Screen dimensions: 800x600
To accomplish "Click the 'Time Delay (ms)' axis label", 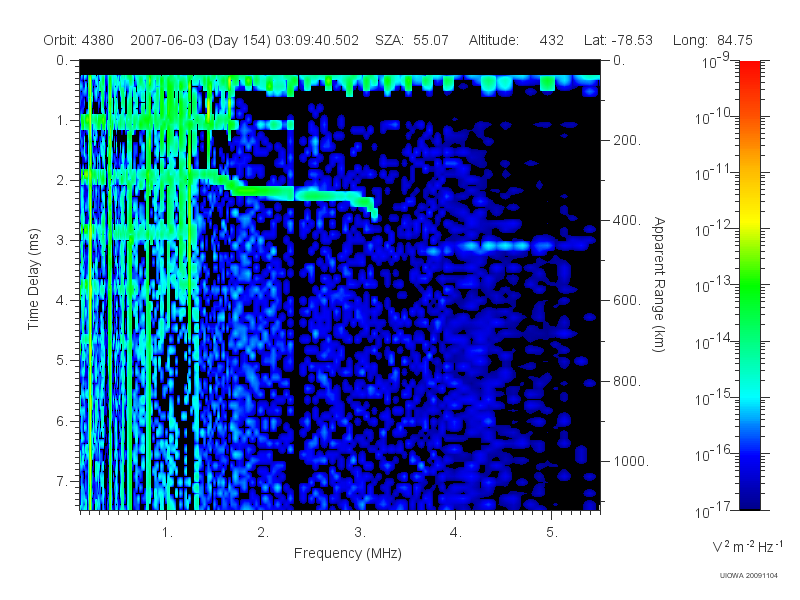I will (33, 279).
